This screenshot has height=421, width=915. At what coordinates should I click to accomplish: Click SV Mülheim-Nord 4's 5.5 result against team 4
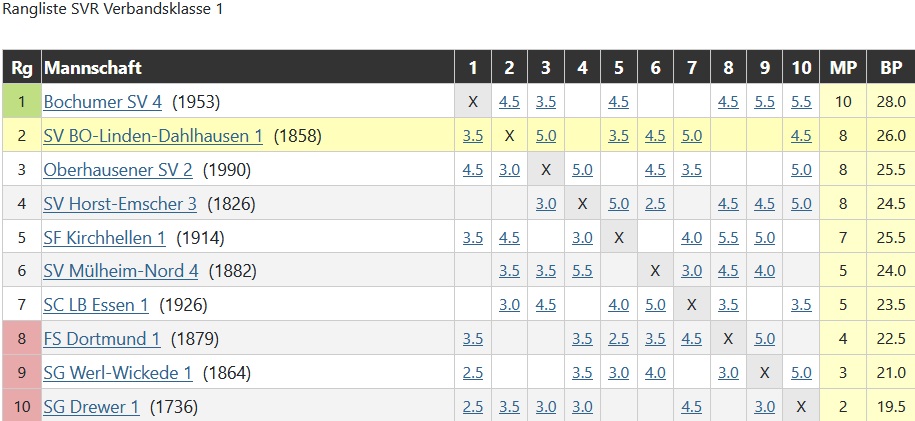click(x=583, y=271)
